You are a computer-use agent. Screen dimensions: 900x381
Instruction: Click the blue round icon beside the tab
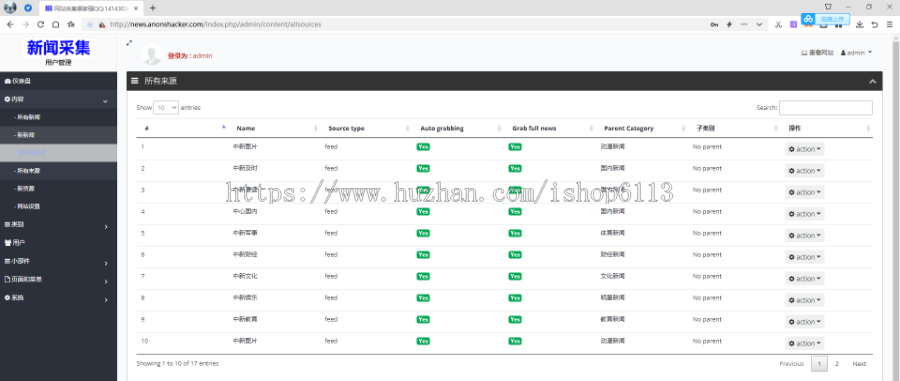click(x=28, y=8)
